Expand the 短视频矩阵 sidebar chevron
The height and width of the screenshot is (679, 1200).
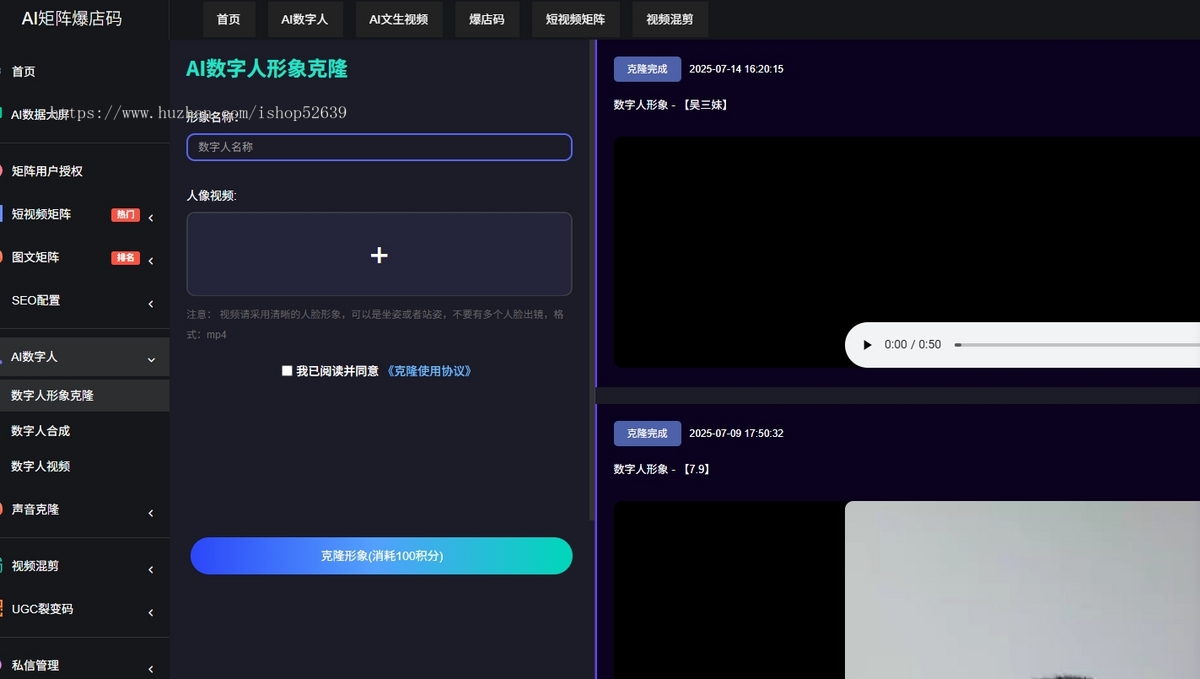[151, 217]
